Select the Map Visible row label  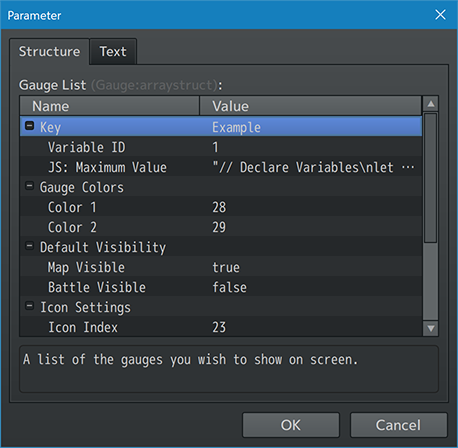click(x=86, y=267)
